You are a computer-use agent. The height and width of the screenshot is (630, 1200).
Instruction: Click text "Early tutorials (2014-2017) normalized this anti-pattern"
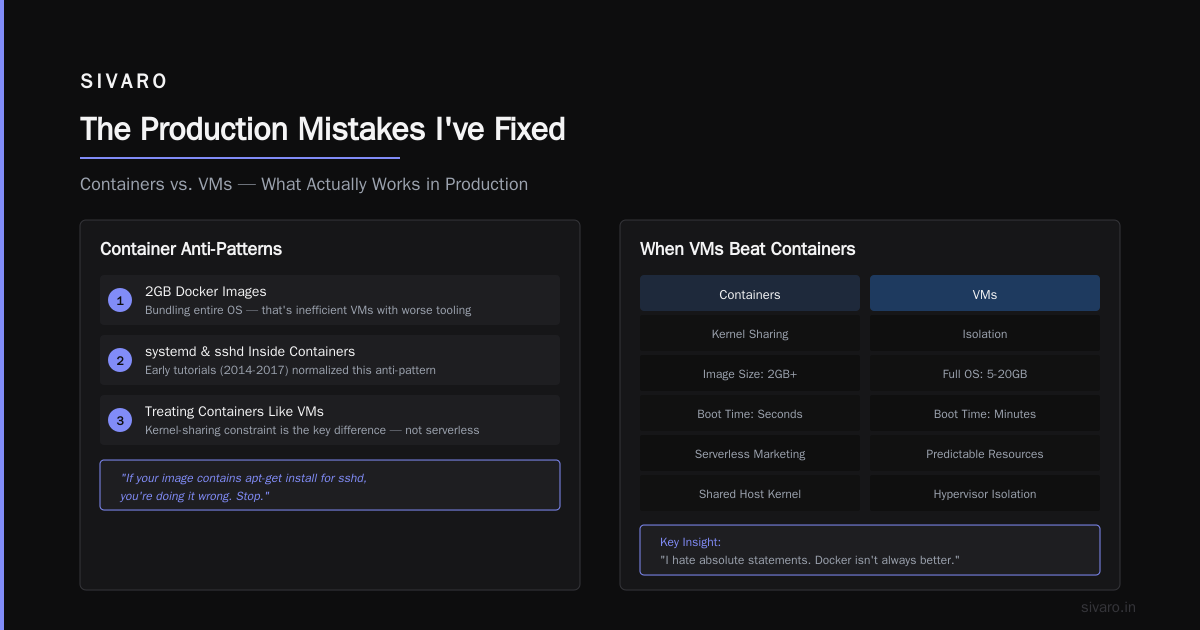(290, 370)
